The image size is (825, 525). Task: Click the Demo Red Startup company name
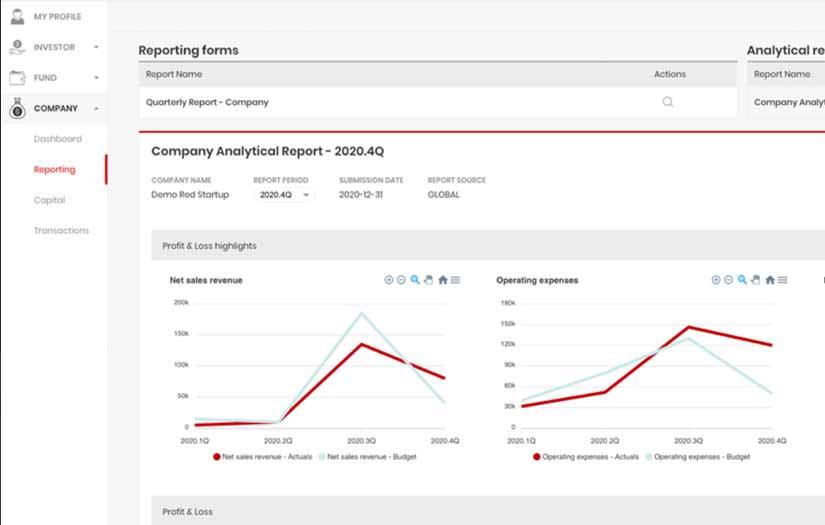coord(190,195)
